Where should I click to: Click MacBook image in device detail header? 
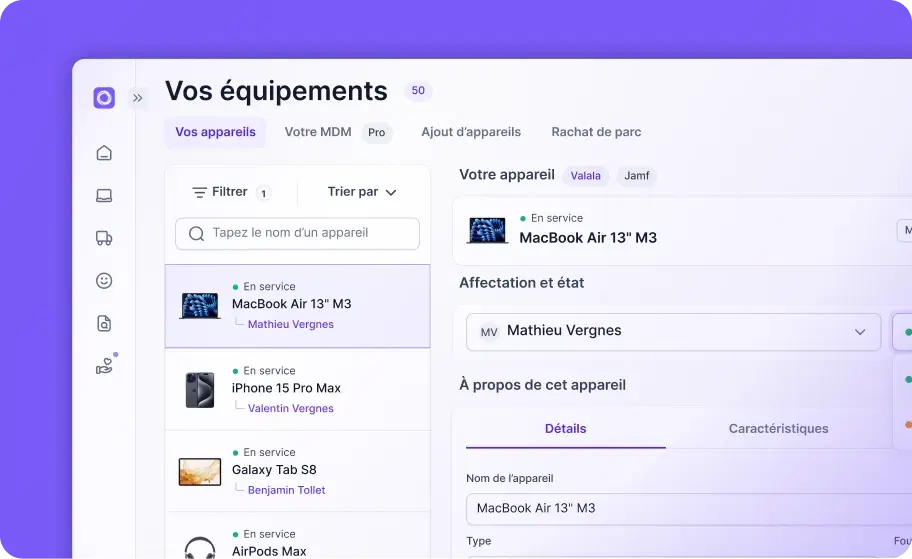[x=487, y=231]
